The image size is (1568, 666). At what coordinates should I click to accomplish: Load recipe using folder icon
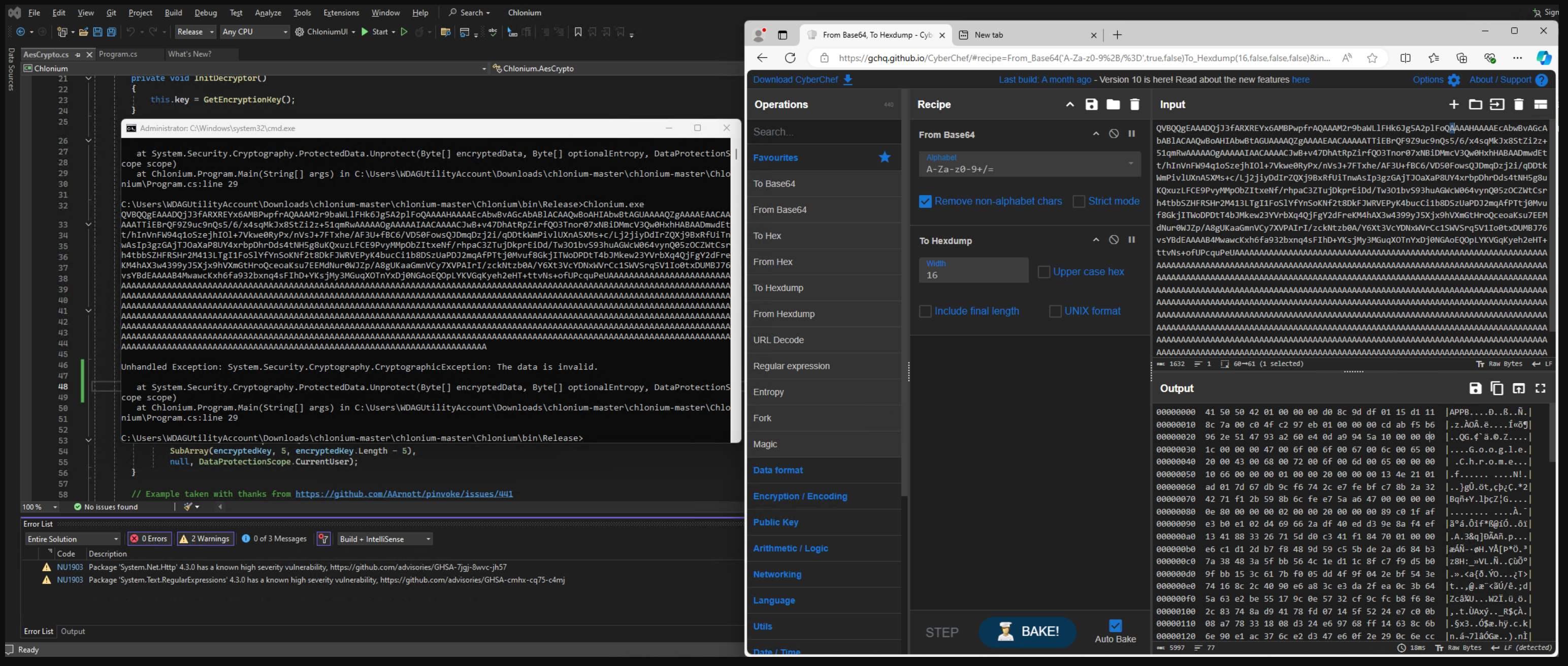(x=1113, y=105)
